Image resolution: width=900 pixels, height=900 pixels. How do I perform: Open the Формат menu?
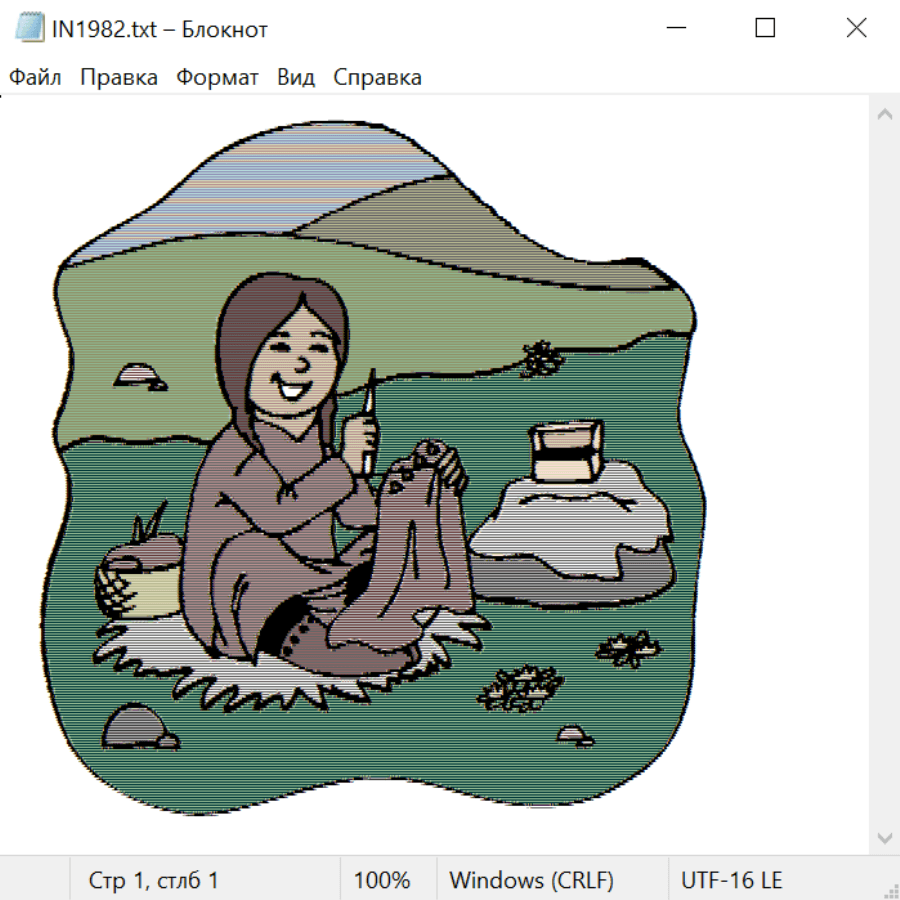[217, 78]
